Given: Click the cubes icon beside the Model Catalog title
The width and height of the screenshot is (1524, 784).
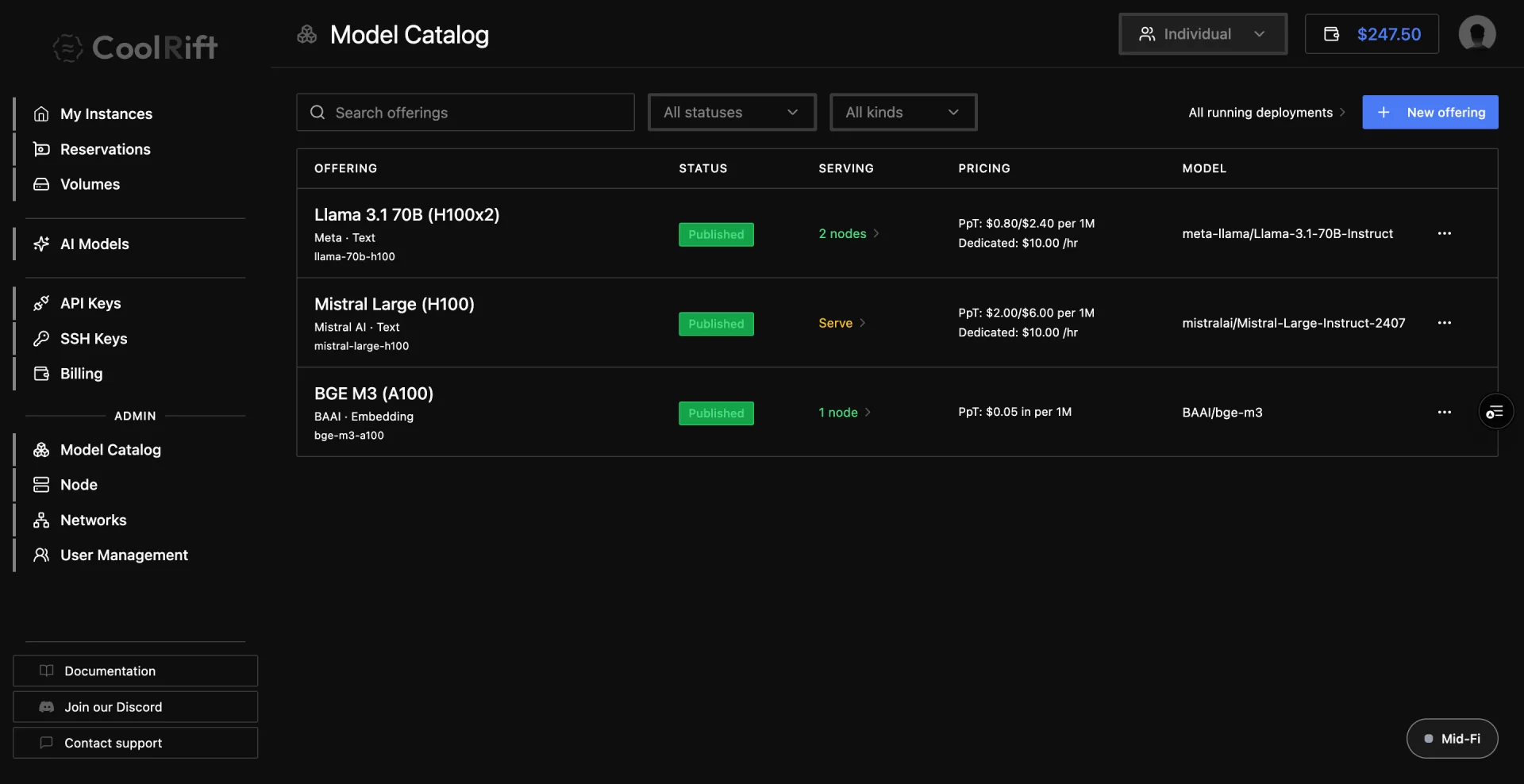Looking at the screenshot, I should coord(307,34).
